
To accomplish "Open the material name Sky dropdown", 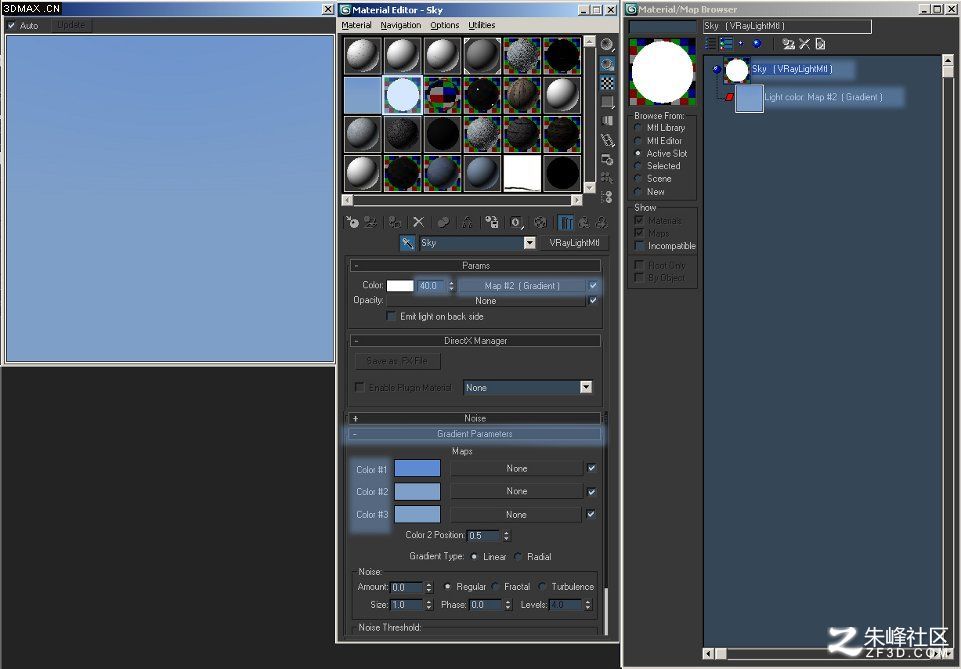I will [x=530, y=243].
